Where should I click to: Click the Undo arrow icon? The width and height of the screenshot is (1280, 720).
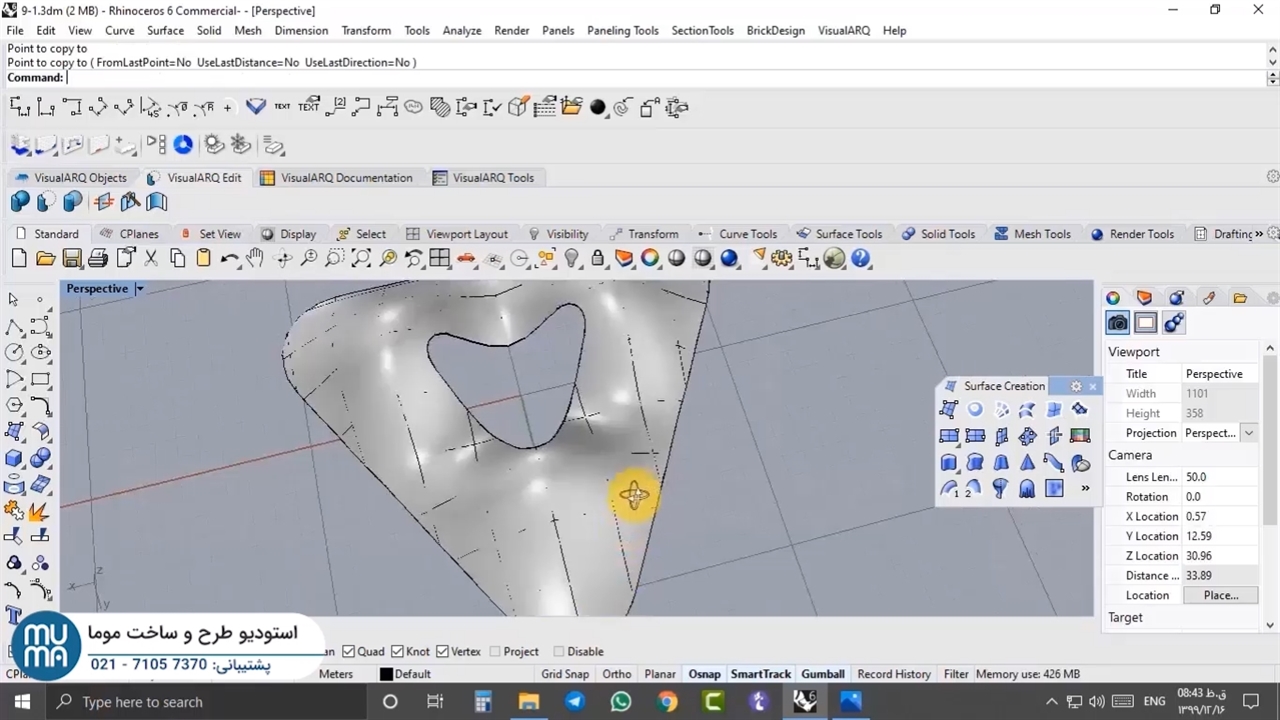pyautogui.click(x=229, y=259)
